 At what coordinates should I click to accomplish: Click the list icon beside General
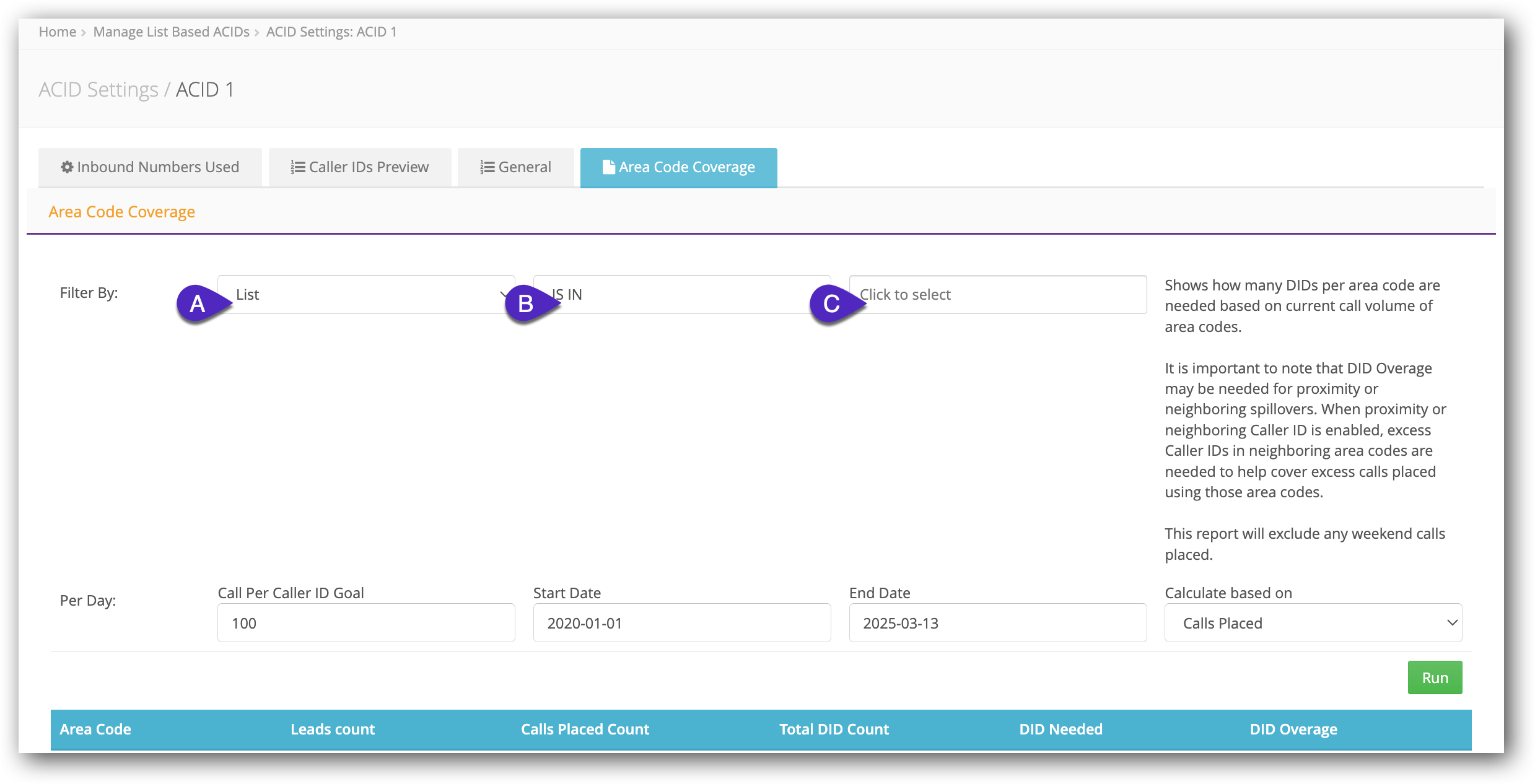click(488, 167)
